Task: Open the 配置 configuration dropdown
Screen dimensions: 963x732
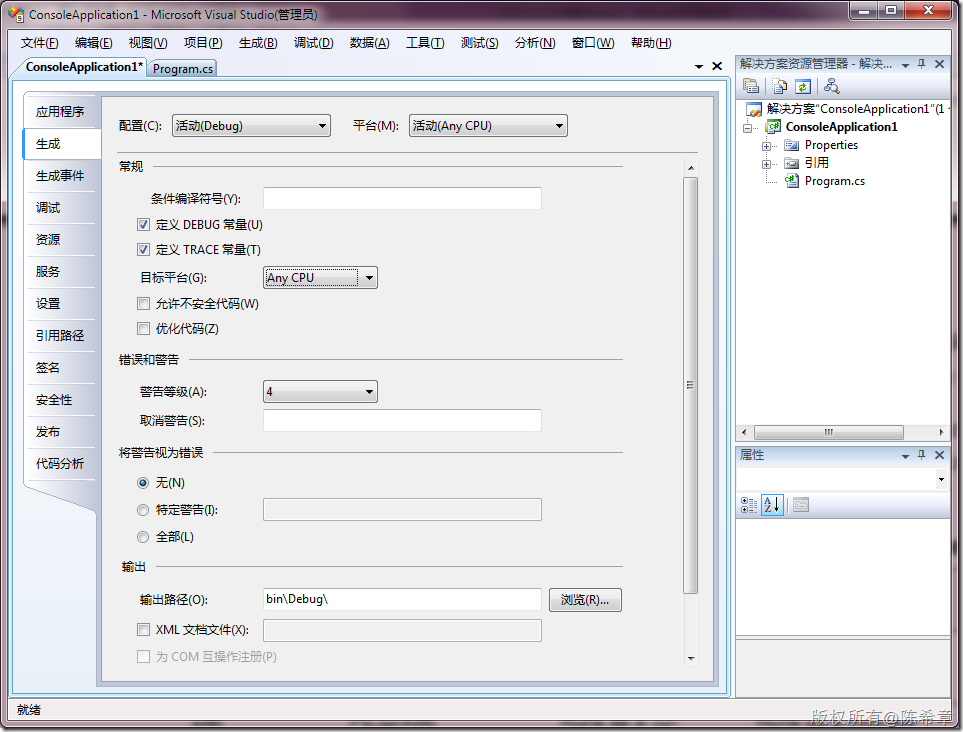Action: (251, 126)
